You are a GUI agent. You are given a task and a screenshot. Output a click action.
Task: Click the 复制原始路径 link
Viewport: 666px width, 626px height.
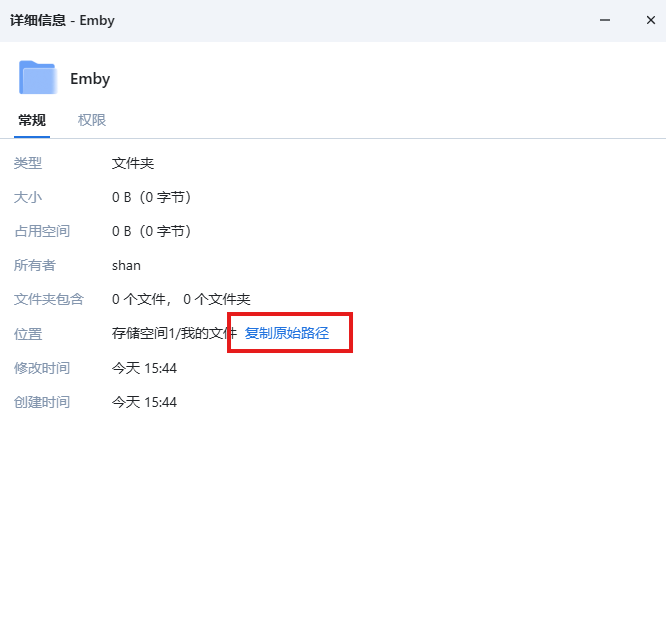tap(287, 333)
